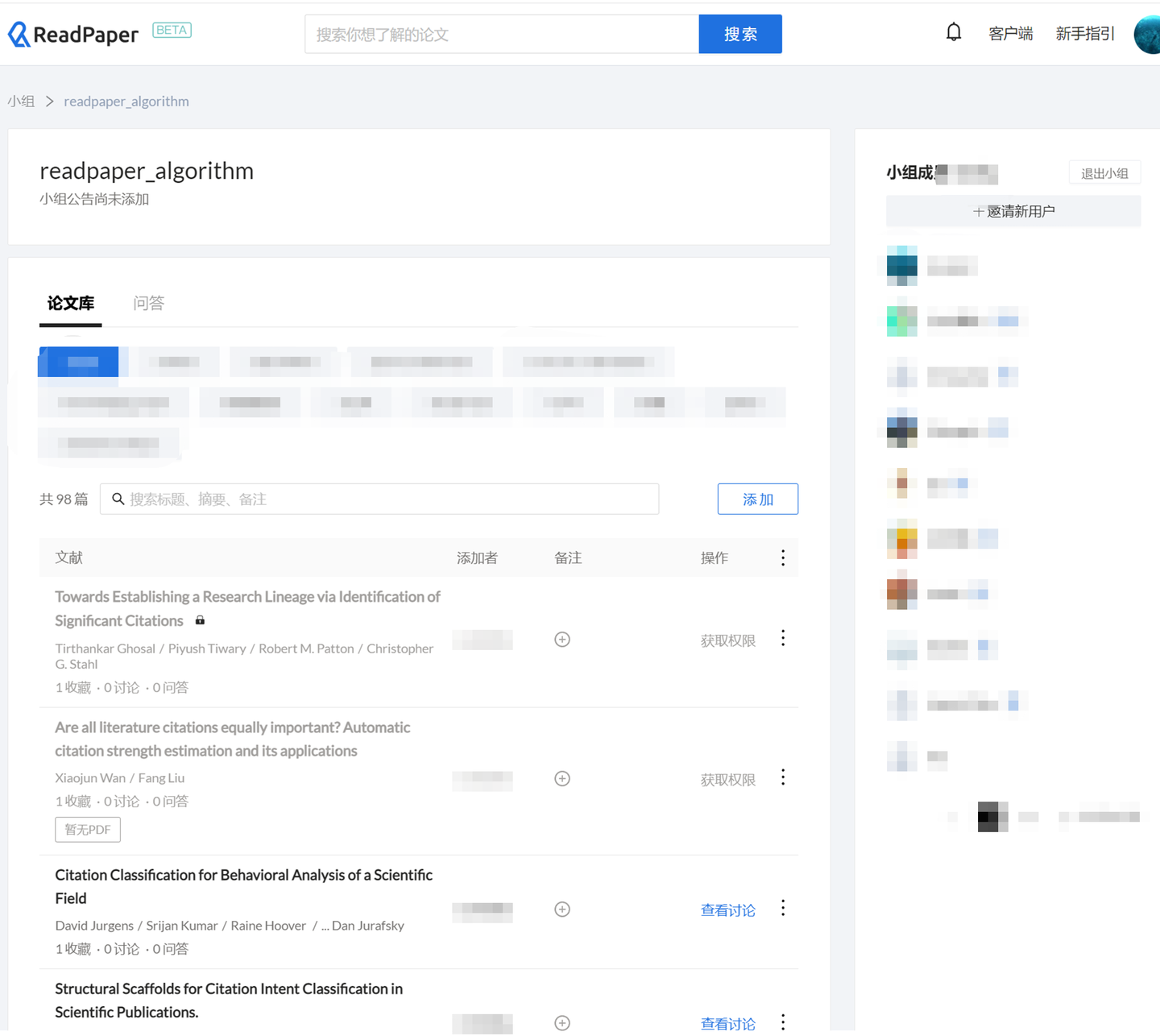The height and width of the screenshot is (1036, 1160).
Task: Add note to Structural Scaffolds paper
Action: pyautogui.click(x=562, y=1023)
